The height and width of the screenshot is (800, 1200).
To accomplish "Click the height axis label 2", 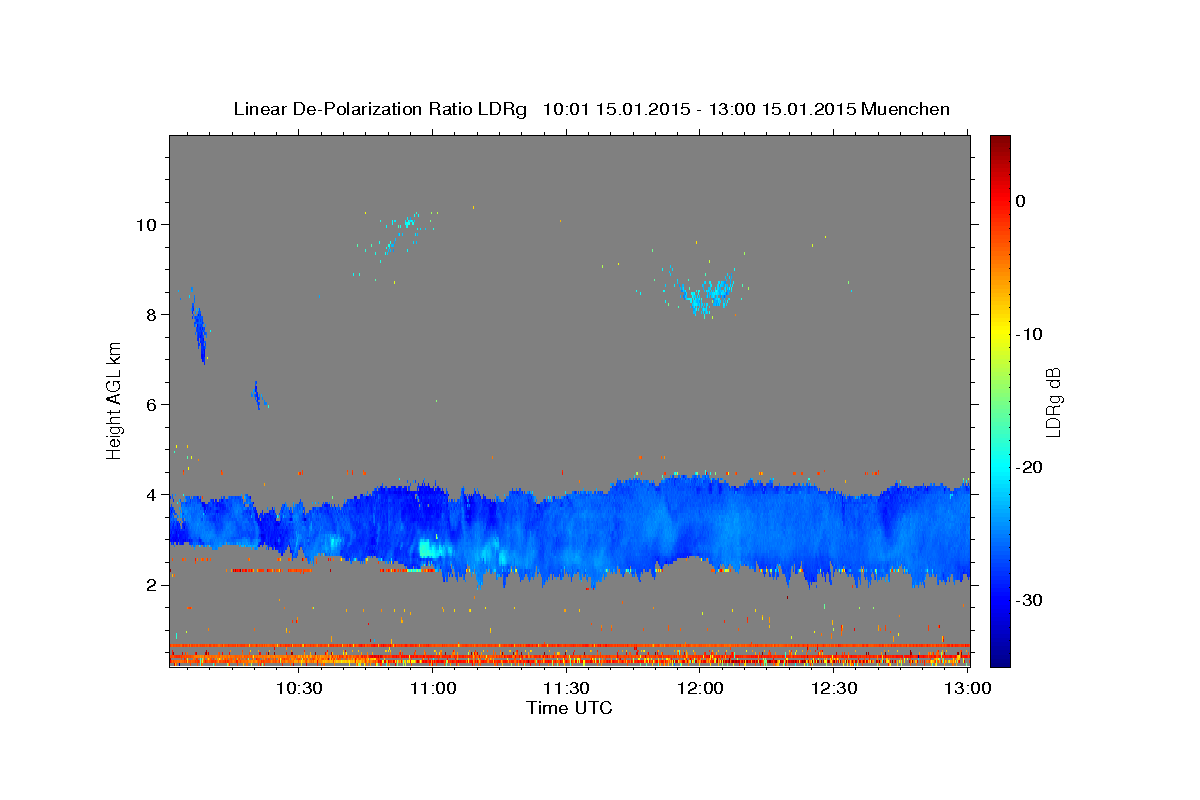I will coord(153,584).
